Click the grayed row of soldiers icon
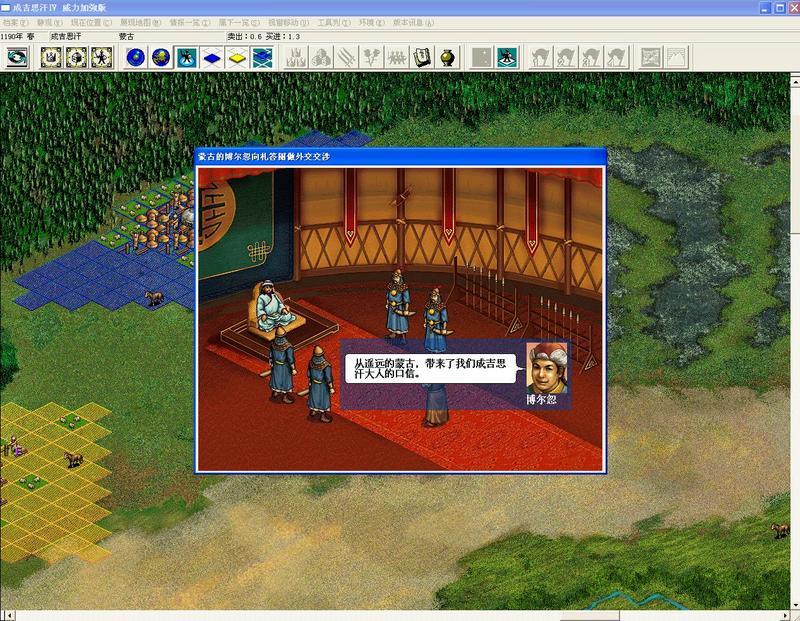800x621 pixels. pyautogui.click(x=397, y=57)
